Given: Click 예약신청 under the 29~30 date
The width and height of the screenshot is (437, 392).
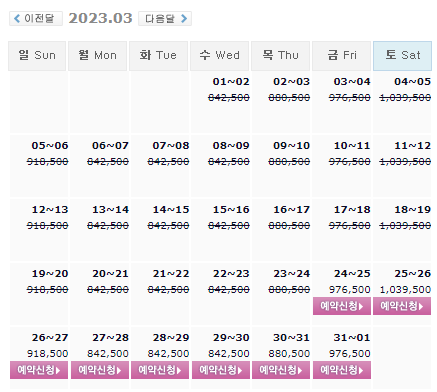Looking at the screenshot, I should pyautogui.click(x=221, y=370).
